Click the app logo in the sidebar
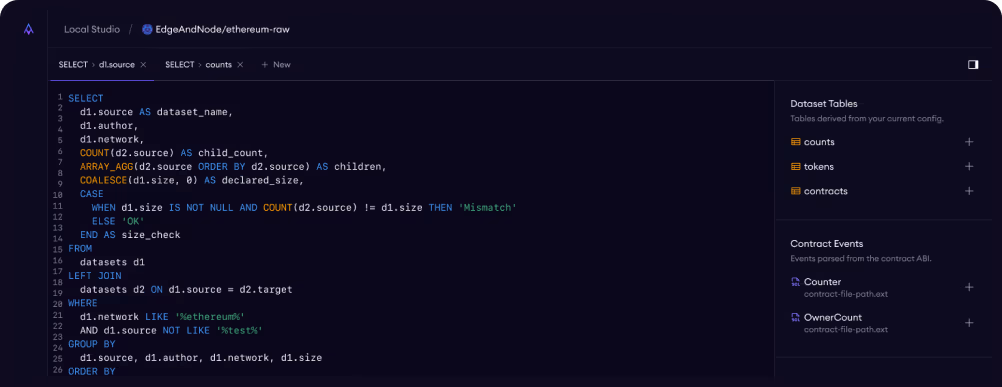Image resolution: width=1002 pixels, height=387 pixels. click(29, 29)
